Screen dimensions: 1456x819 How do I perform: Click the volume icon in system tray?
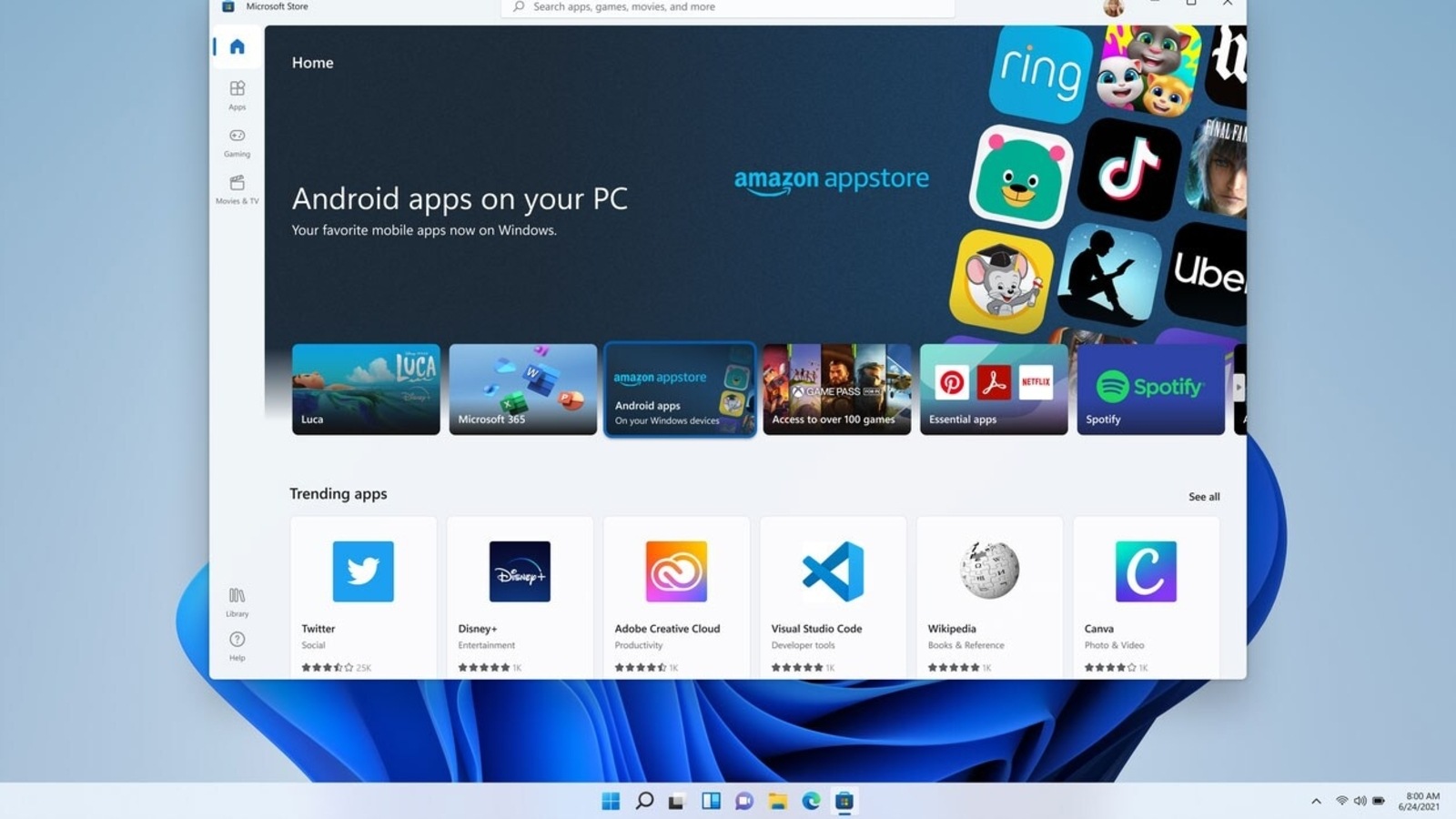1360,801
